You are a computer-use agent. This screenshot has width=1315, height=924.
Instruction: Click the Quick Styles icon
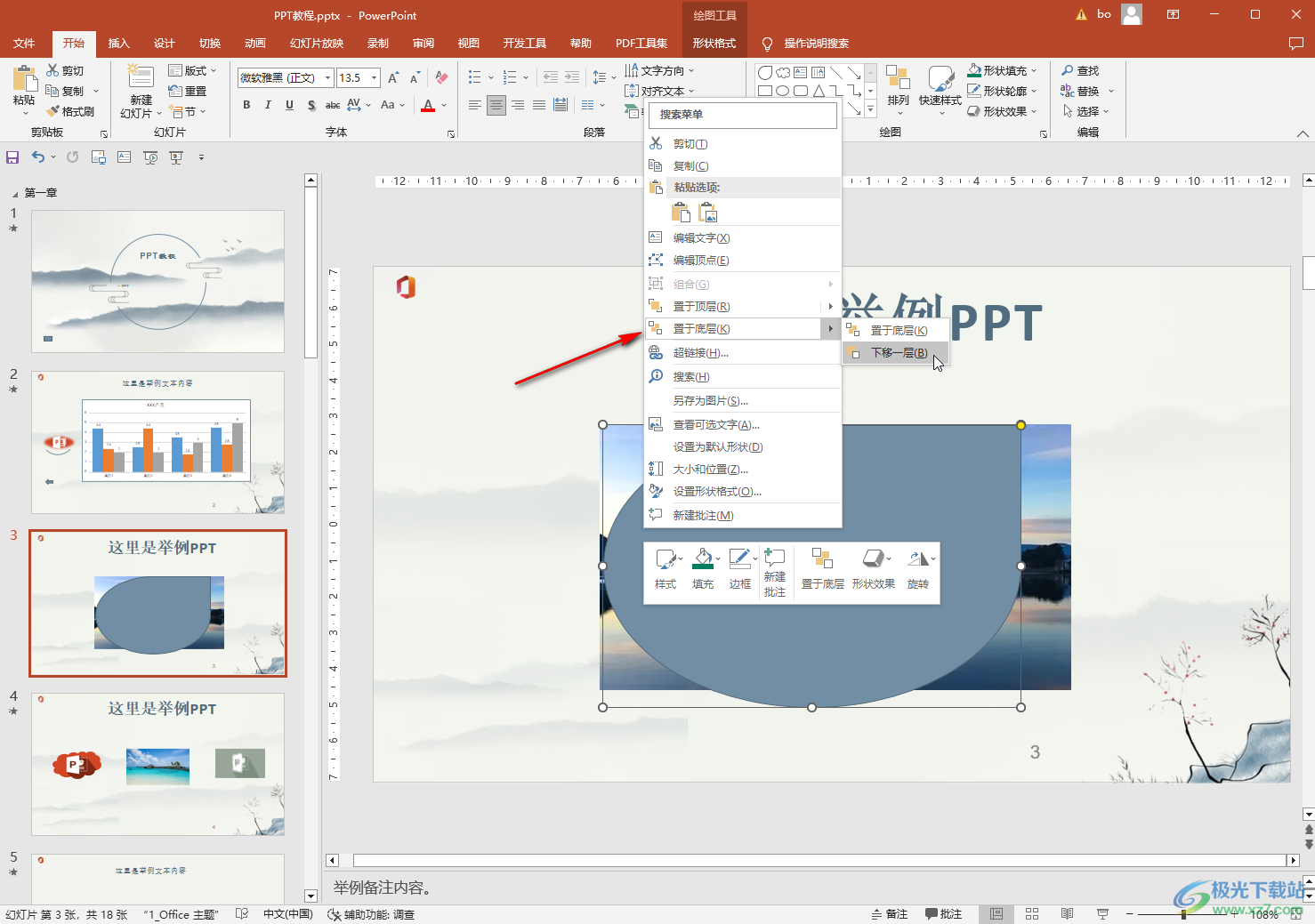coord(940,78)
